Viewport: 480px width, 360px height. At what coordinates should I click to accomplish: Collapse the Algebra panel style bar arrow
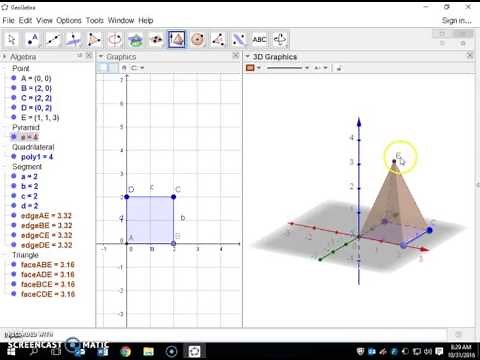pyautogui.click(x=5, y=57)
